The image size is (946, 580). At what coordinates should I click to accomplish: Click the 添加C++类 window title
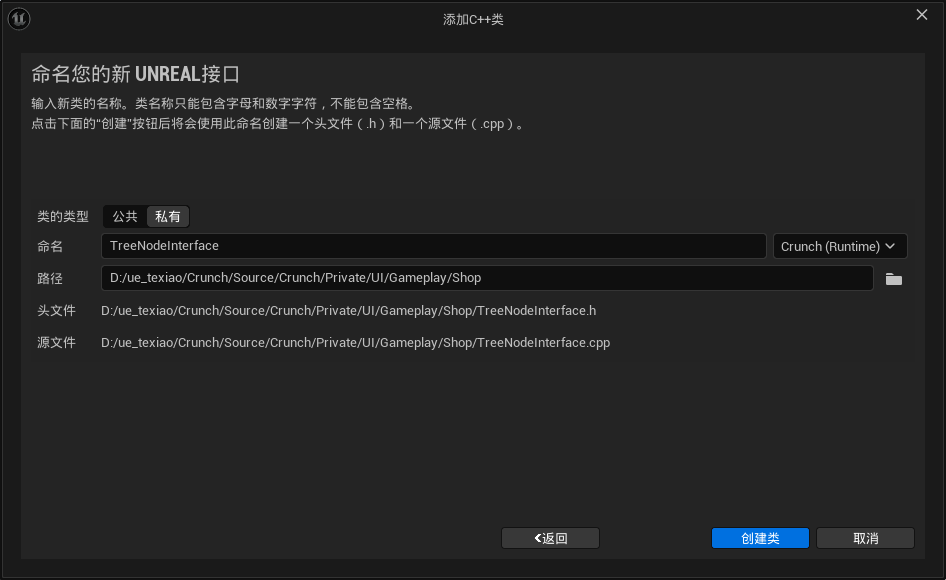click(473, 19)
